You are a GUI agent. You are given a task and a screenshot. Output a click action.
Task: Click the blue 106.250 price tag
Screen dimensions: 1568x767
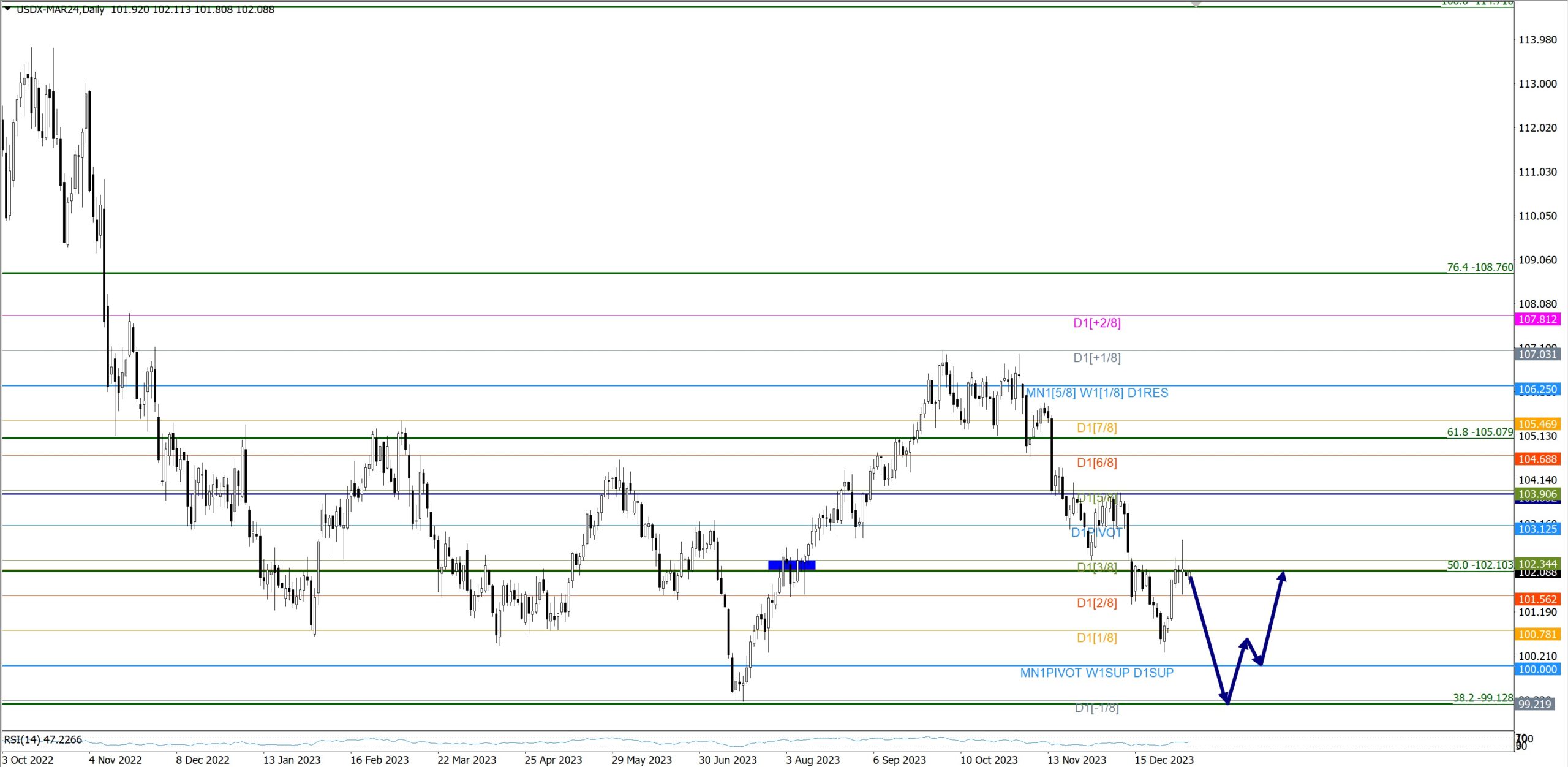coord(1537,389)
